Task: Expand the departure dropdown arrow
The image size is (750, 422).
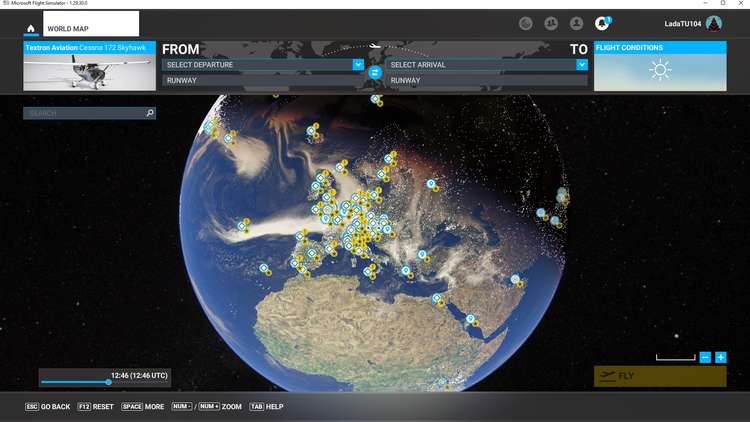Action: point(358,65)
